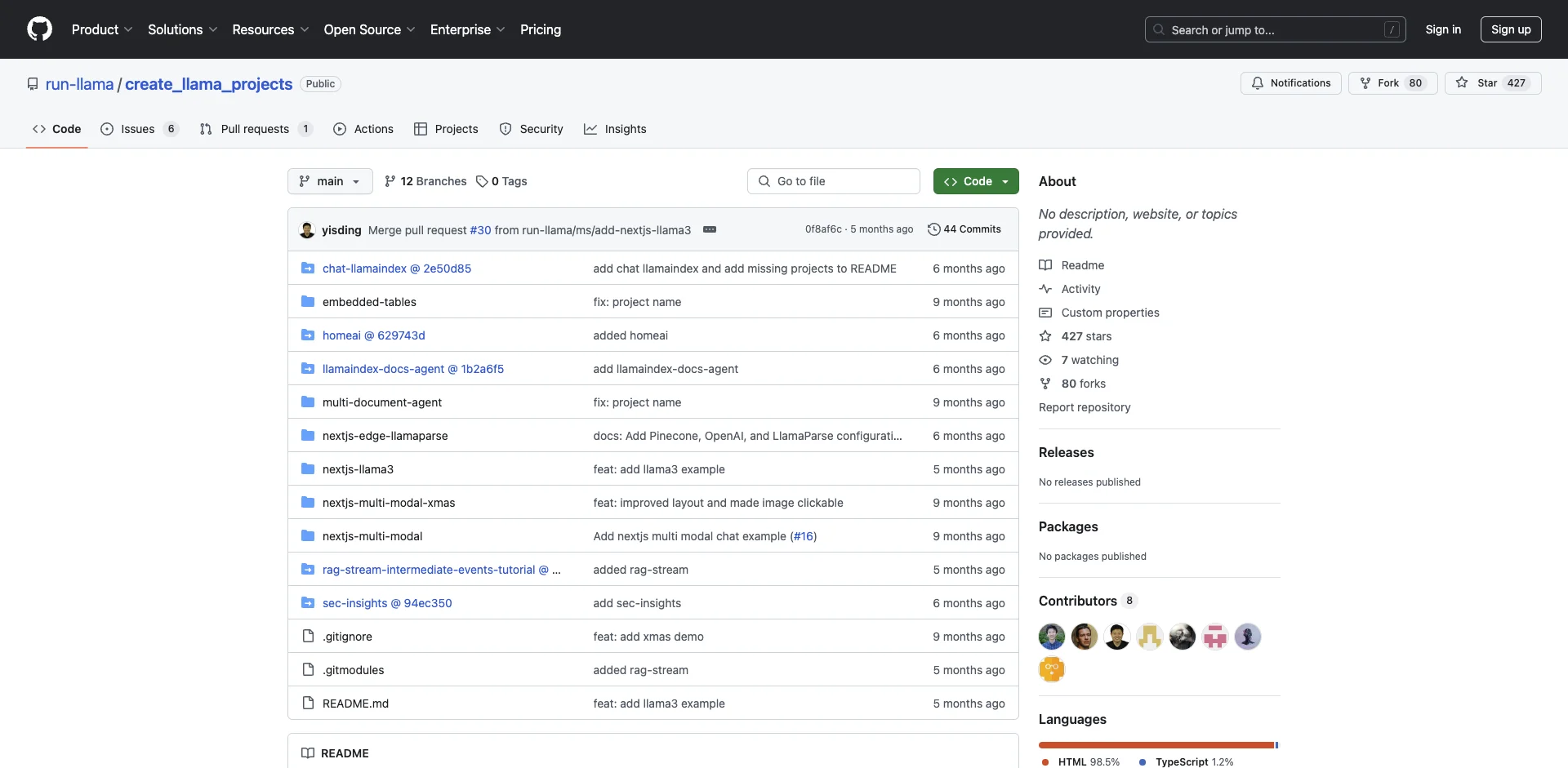Open the Projects tab
The image size is (1568, 768).
tap(446, 129)
